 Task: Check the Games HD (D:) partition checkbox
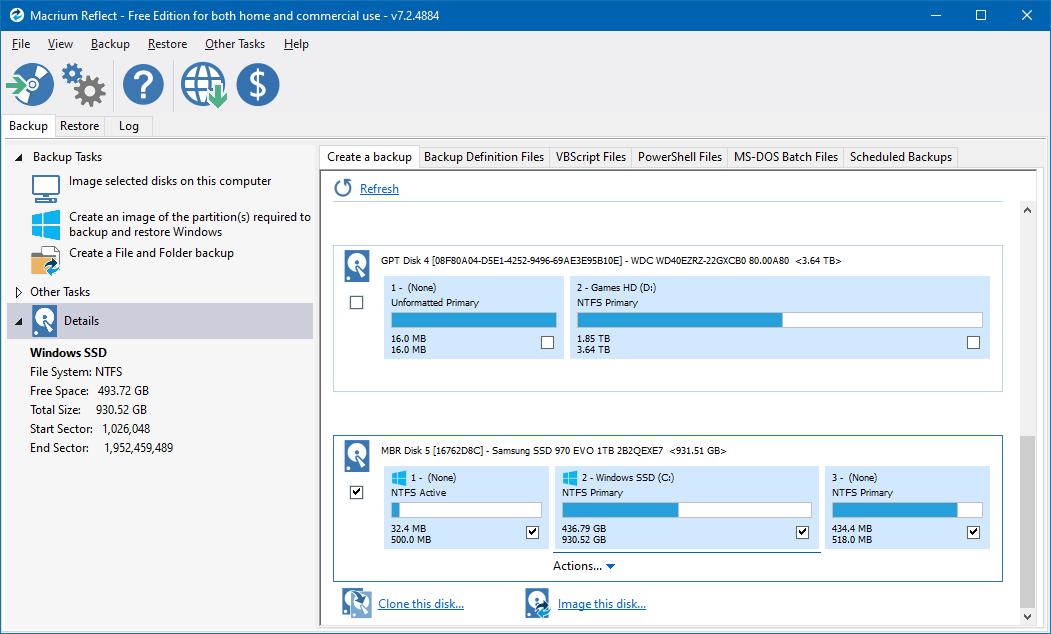[973, 342]
